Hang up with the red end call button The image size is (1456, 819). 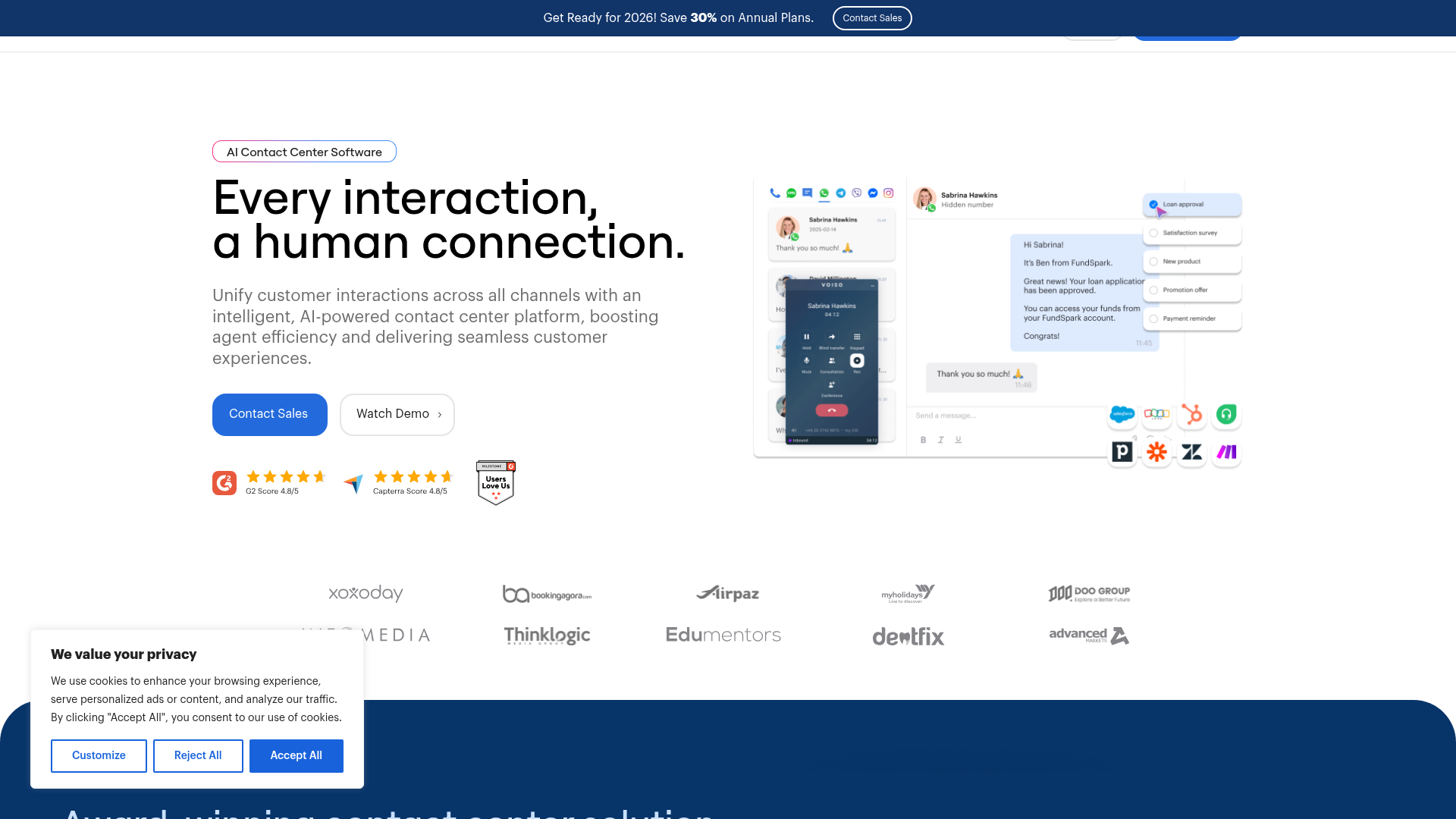pos(832,409)
